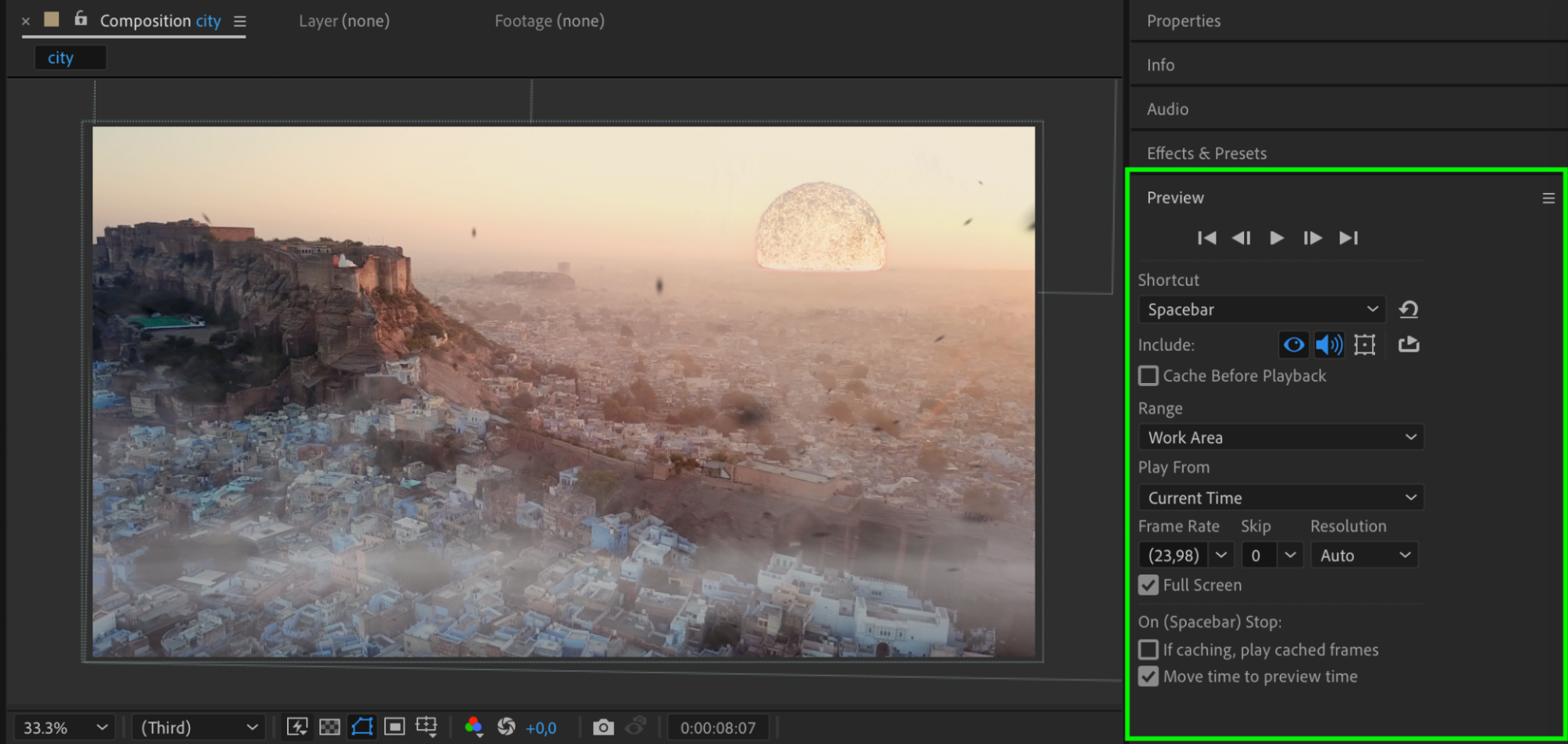Open show channel color management icon
Screen dimensions: 1568x744
(x=474, y=728)
